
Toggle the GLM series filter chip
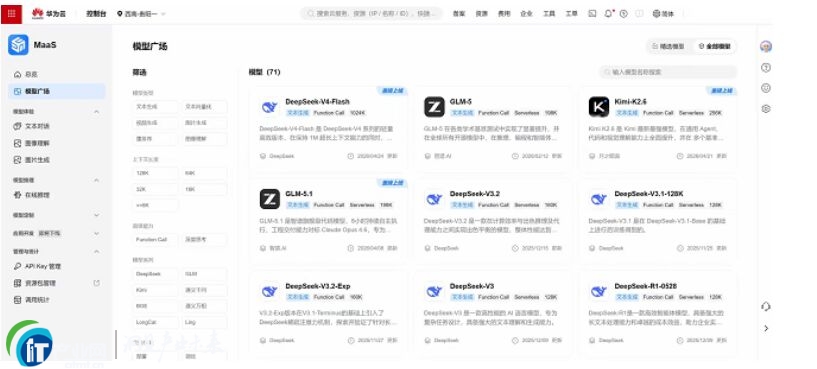point(204,274)
